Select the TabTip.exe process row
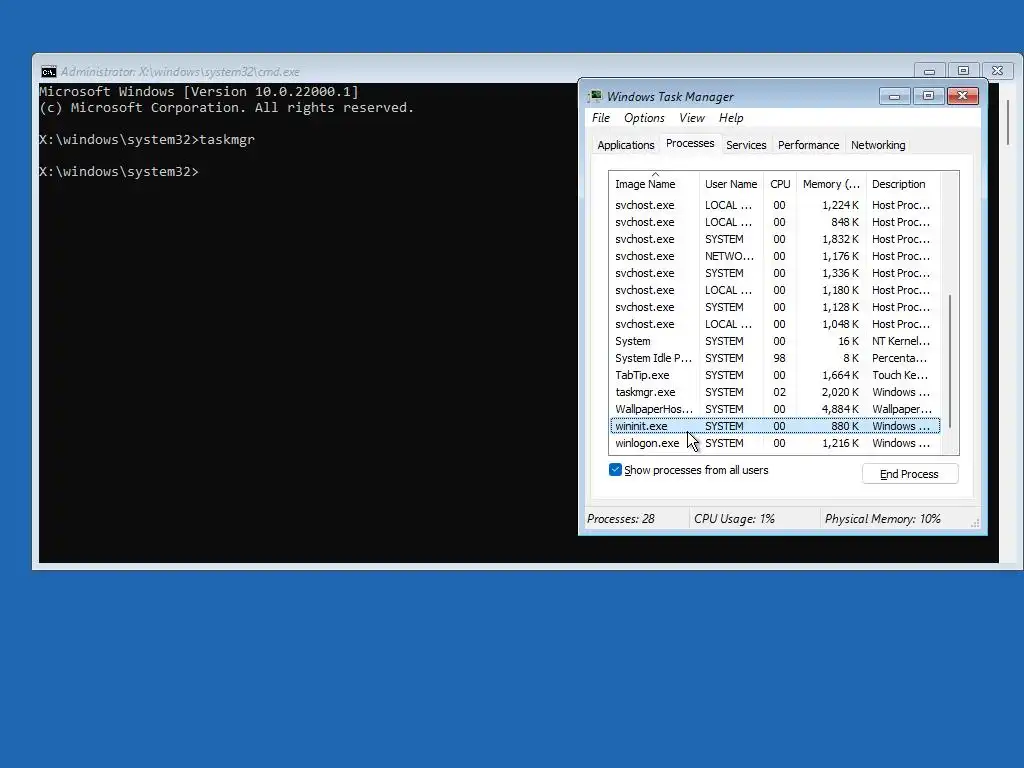This screenshot has height=768, width=1024. pyautogui.click(x=775, y=376)
